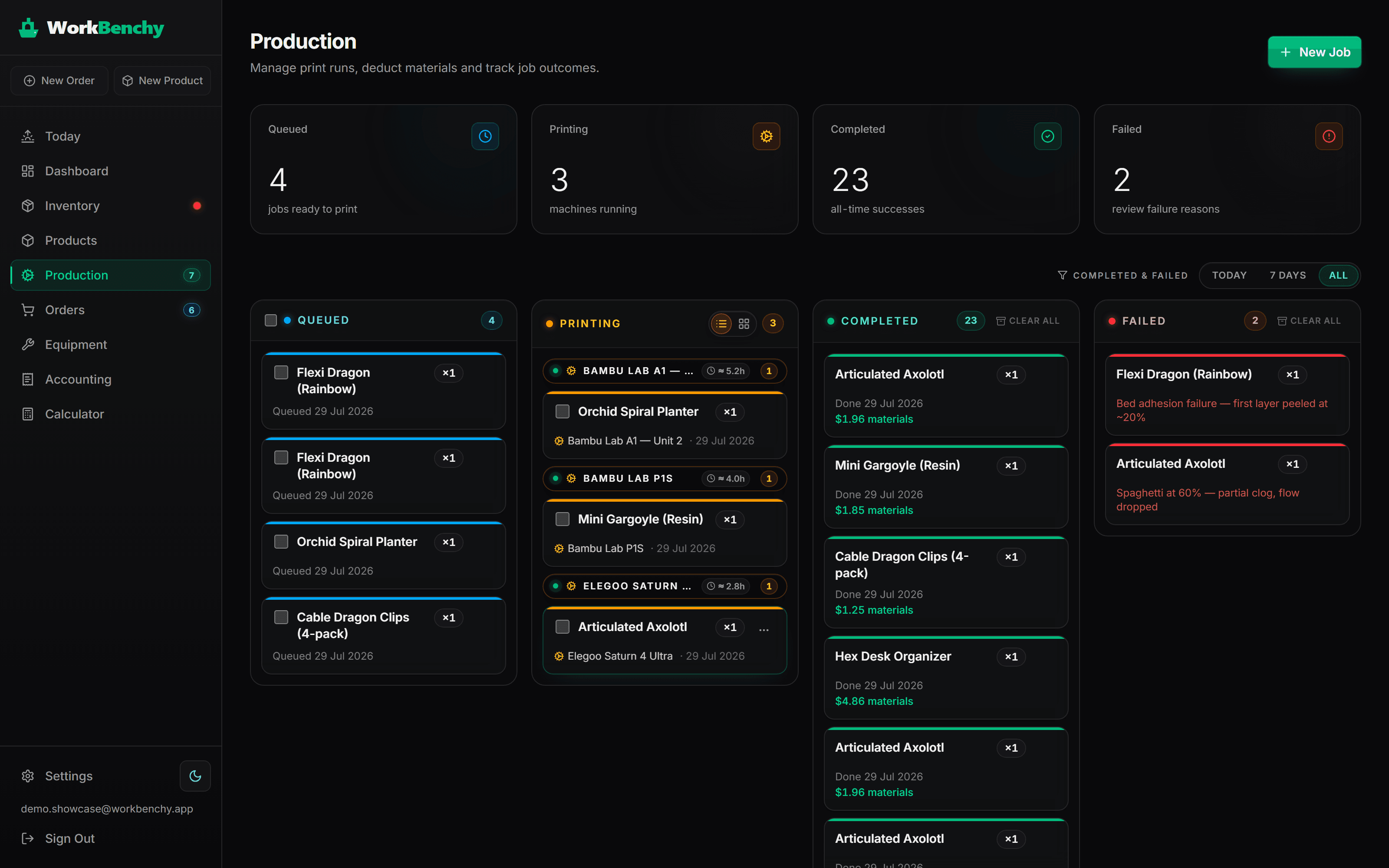Click the Production badge showing 7
Screen dimensions: 1389x868
(x=192, y=276)
